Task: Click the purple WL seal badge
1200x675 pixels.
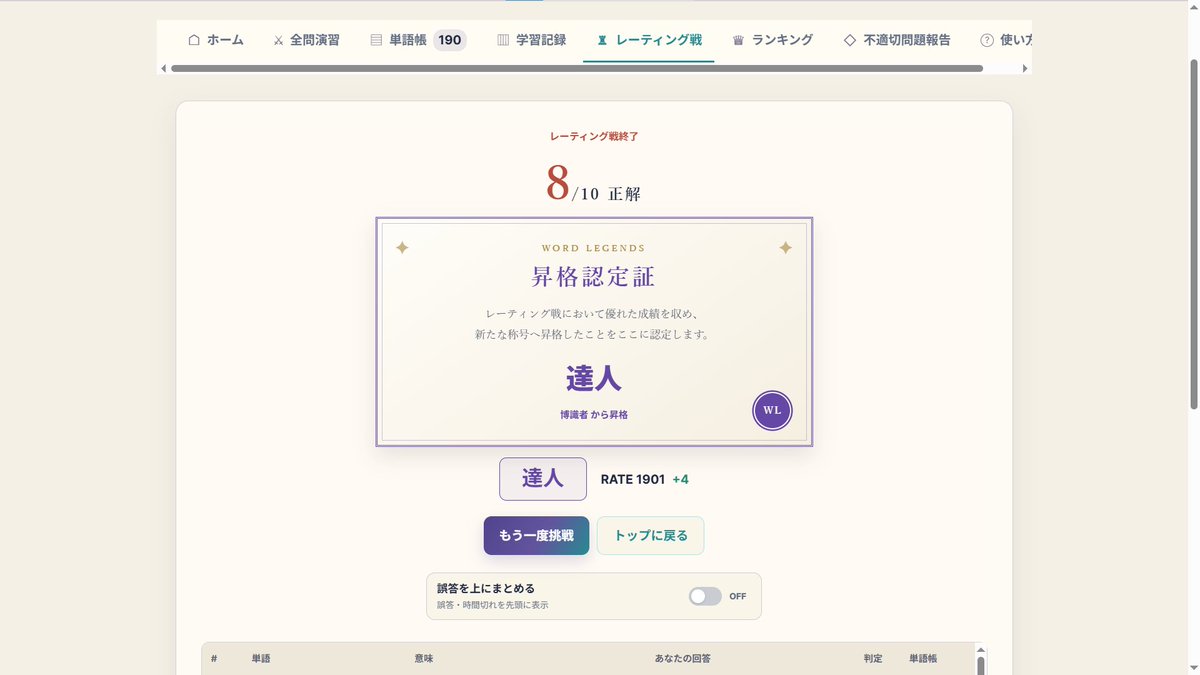Action: [772, 410]
